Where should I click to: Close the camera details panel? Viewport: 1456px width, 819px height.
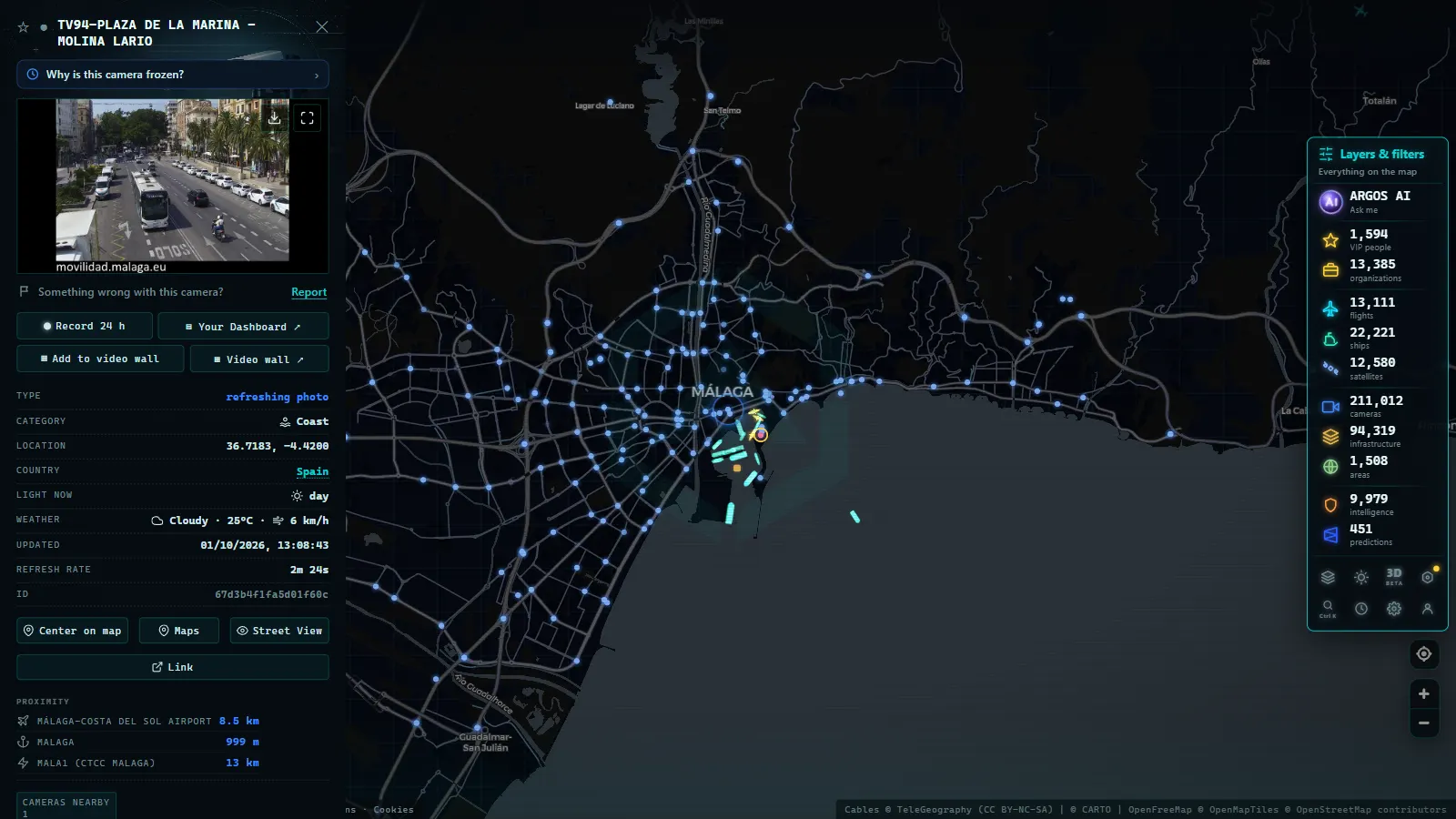(x=322, y=27)
